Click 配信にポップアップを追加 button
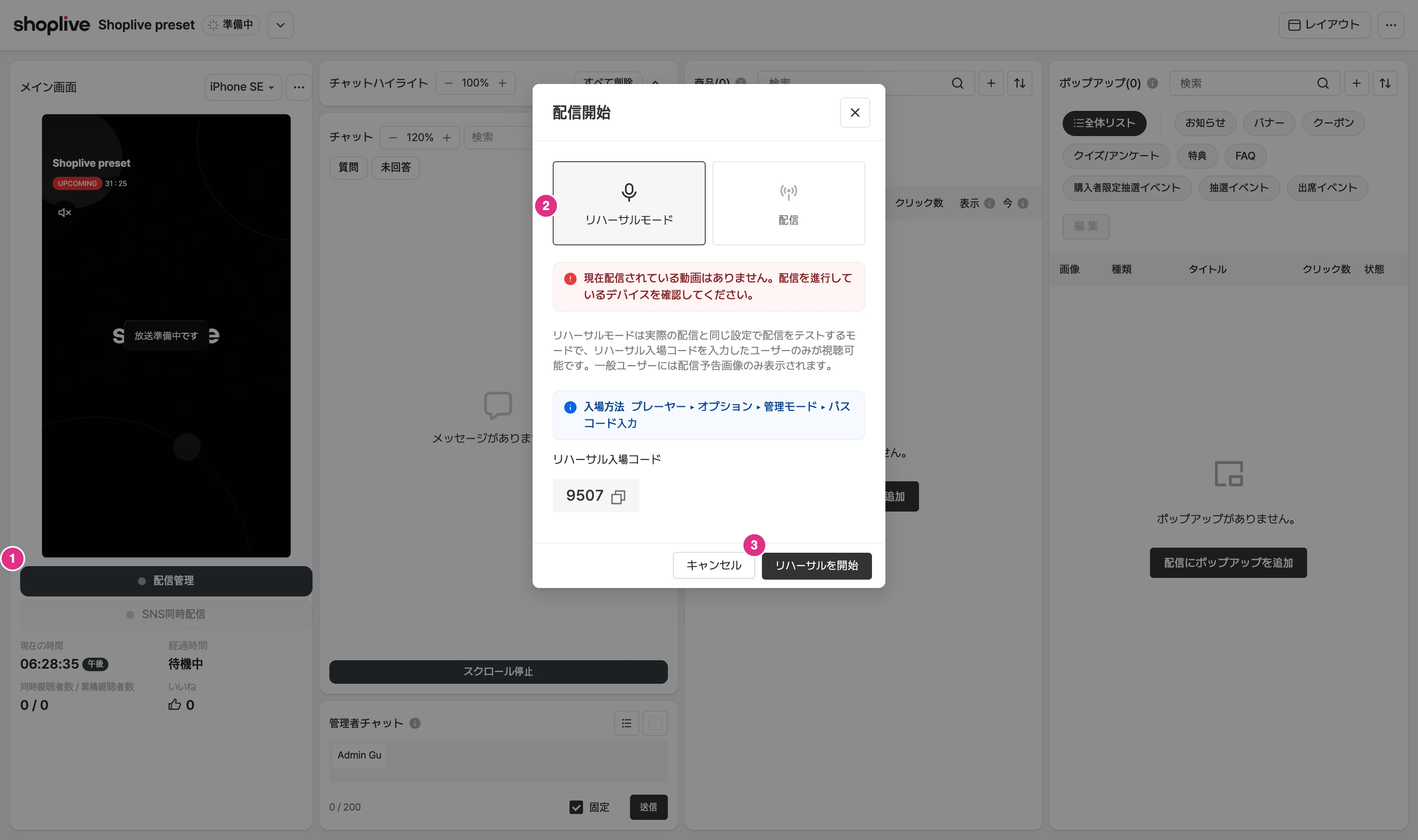 click(1228, 563)
